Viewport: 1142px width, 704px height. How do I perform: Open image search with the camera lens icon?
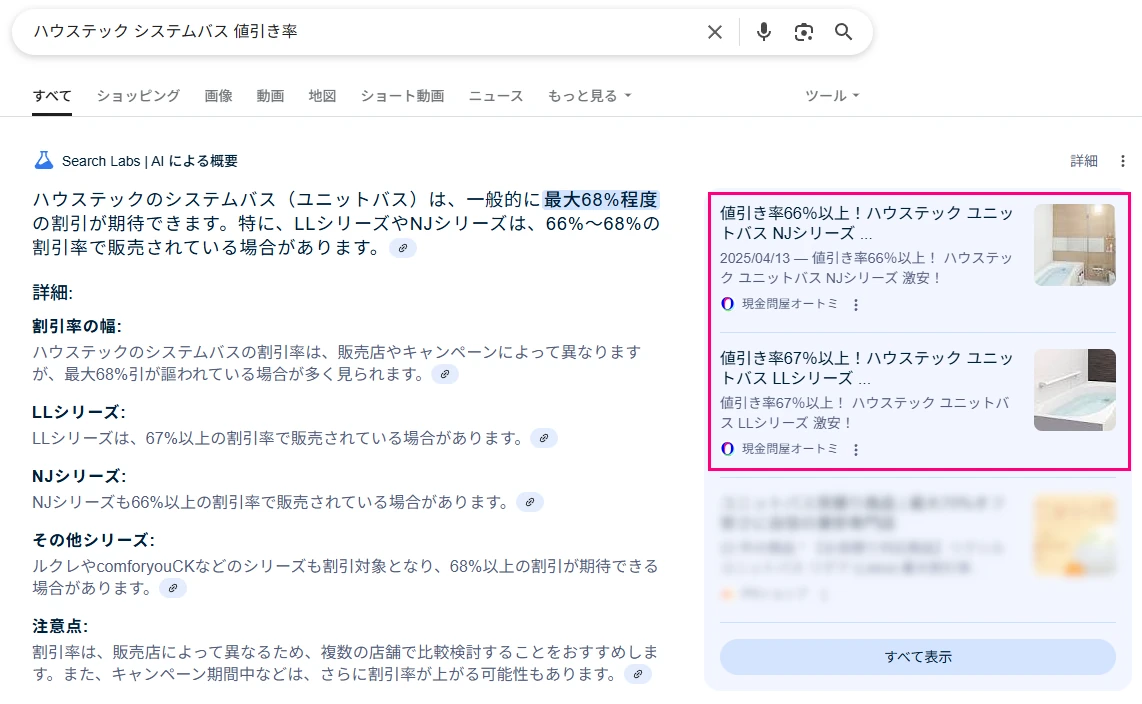(803, 32)
